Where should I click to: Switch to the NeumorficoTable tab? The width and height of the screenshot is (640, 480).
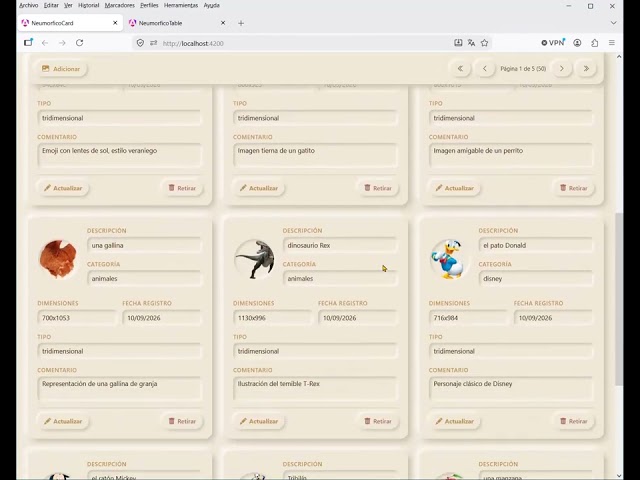(x=178, y=23)
